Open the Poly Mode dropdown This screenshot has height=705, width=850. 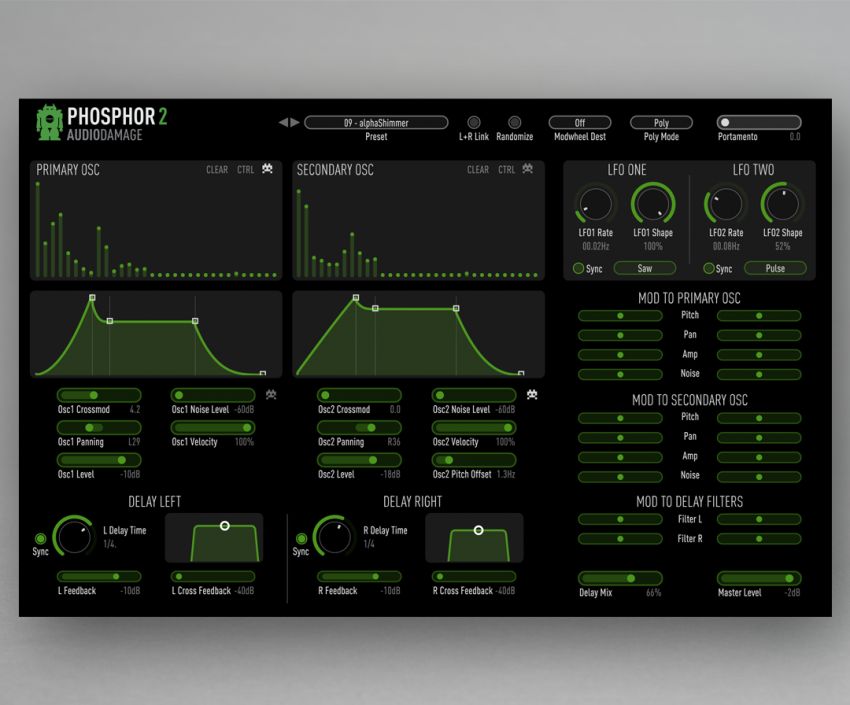(x=661, y=122)
